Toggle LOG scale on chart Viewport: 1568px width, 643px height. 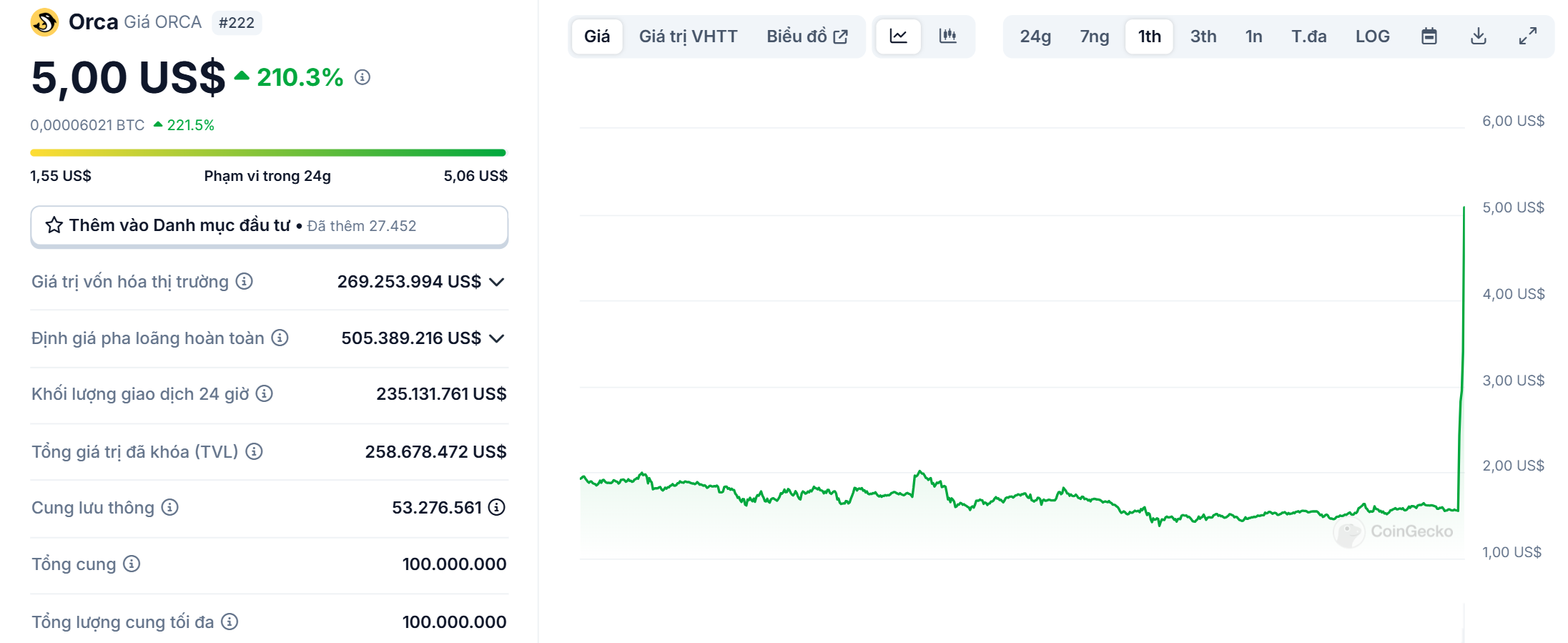point(1373,36)
